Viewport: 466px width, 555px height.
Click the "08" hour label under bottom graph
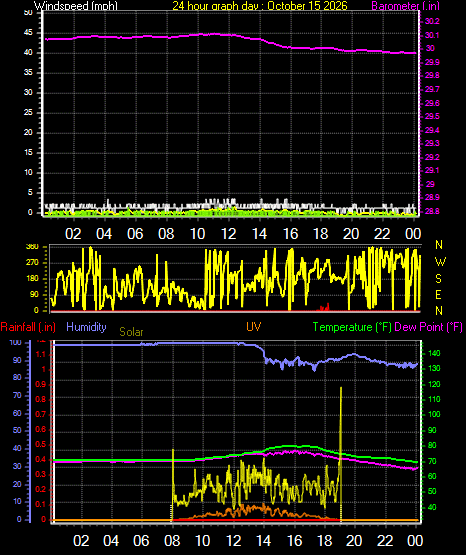[x=172, y=541]
